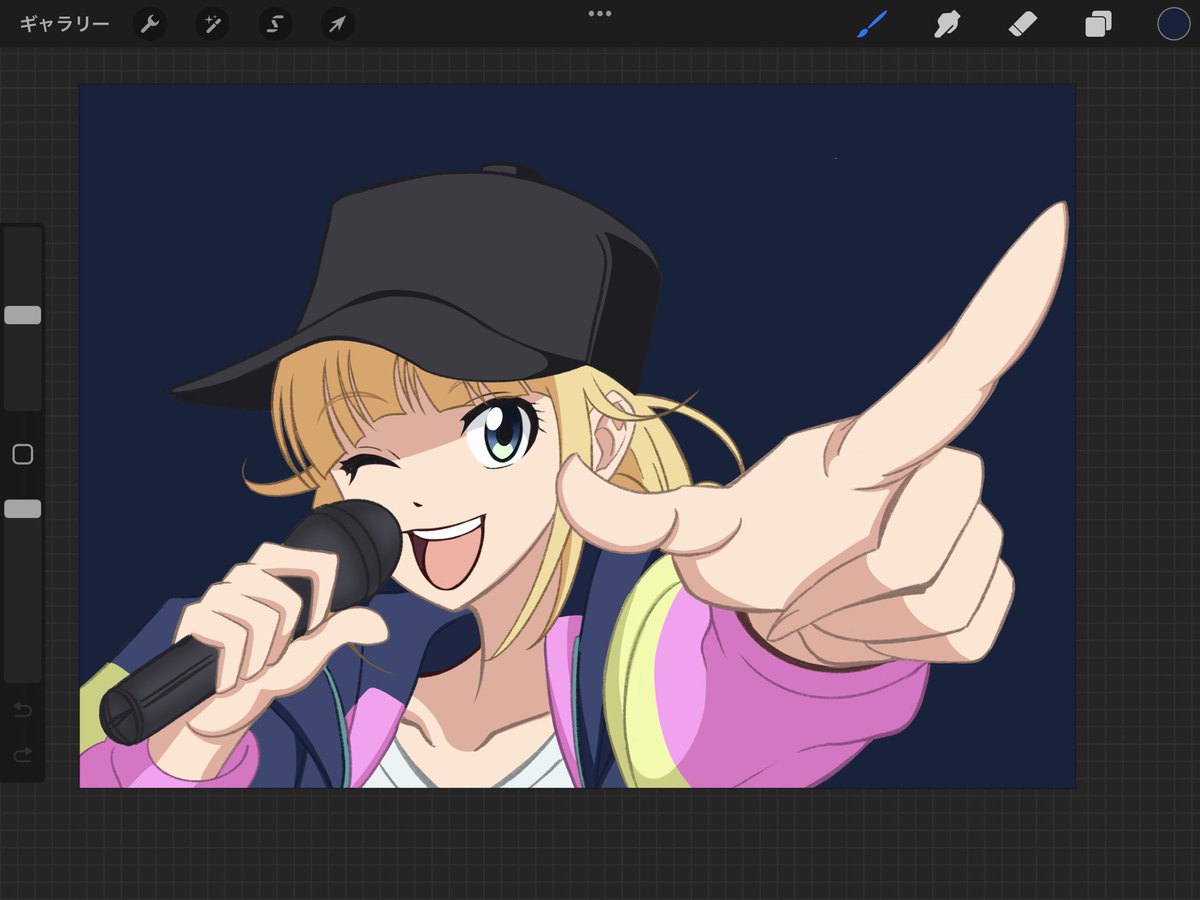Tap the square Modify button in sidebar
This screenshot has height=900, width=1200.
(x=23, y=455)
